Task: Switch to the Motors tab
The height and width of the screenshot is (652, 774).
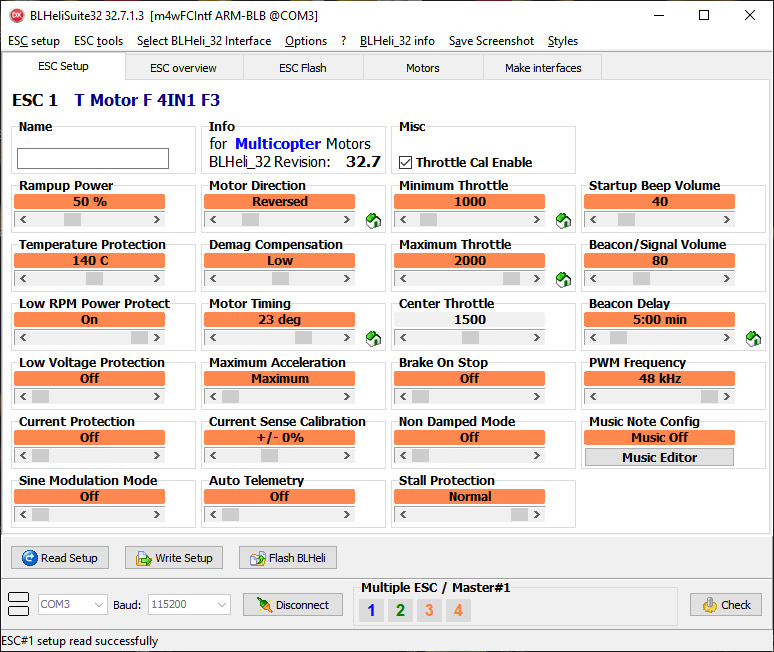Action: coord(423,68)
